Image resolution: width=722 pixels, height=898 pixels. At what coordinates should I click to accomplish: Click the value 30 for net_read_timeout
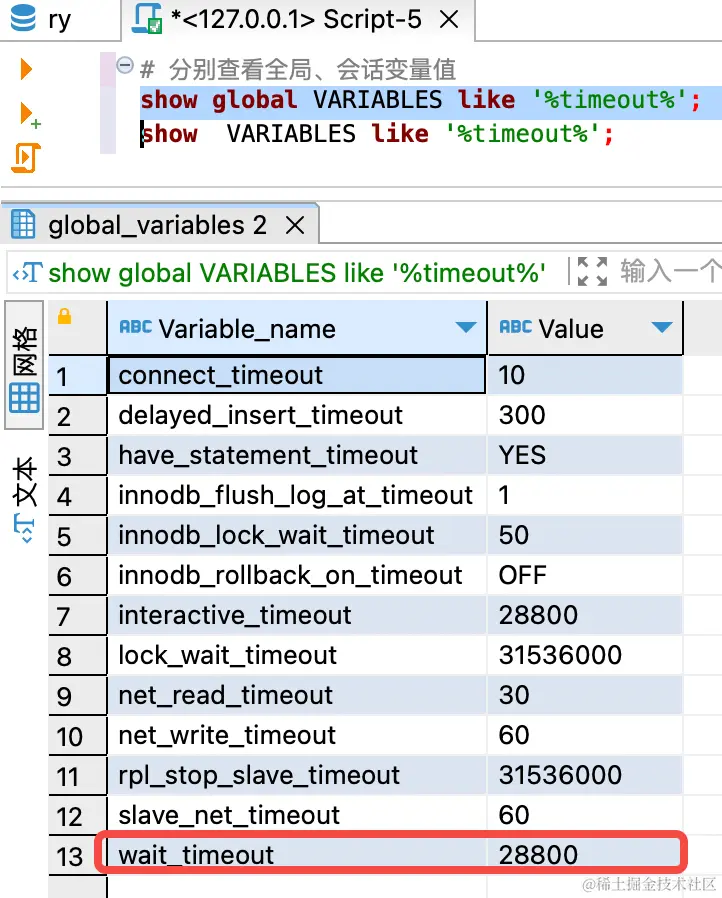pos(585,696)
